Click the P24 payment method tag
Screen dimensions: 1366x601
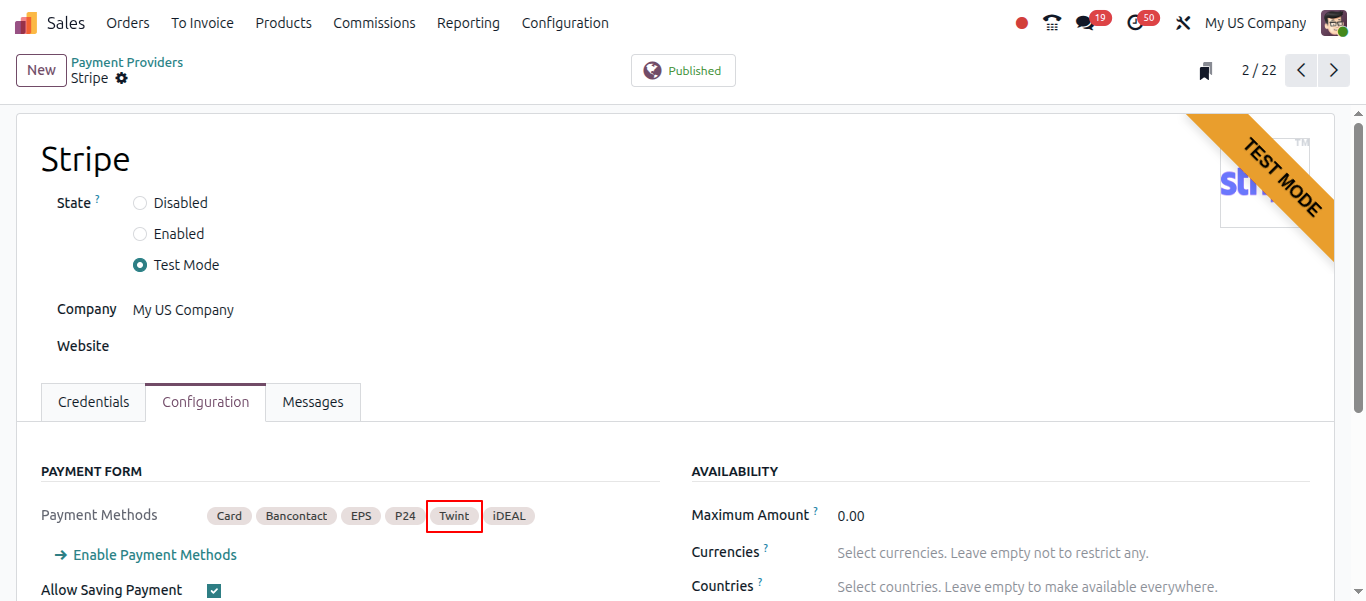(x=405, y=516)
